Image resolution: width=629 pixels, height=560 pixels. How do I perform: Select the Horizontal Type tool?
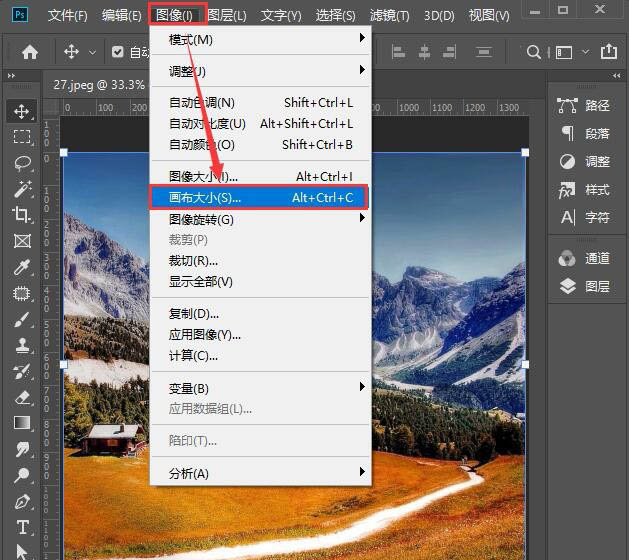click(22, 527)
